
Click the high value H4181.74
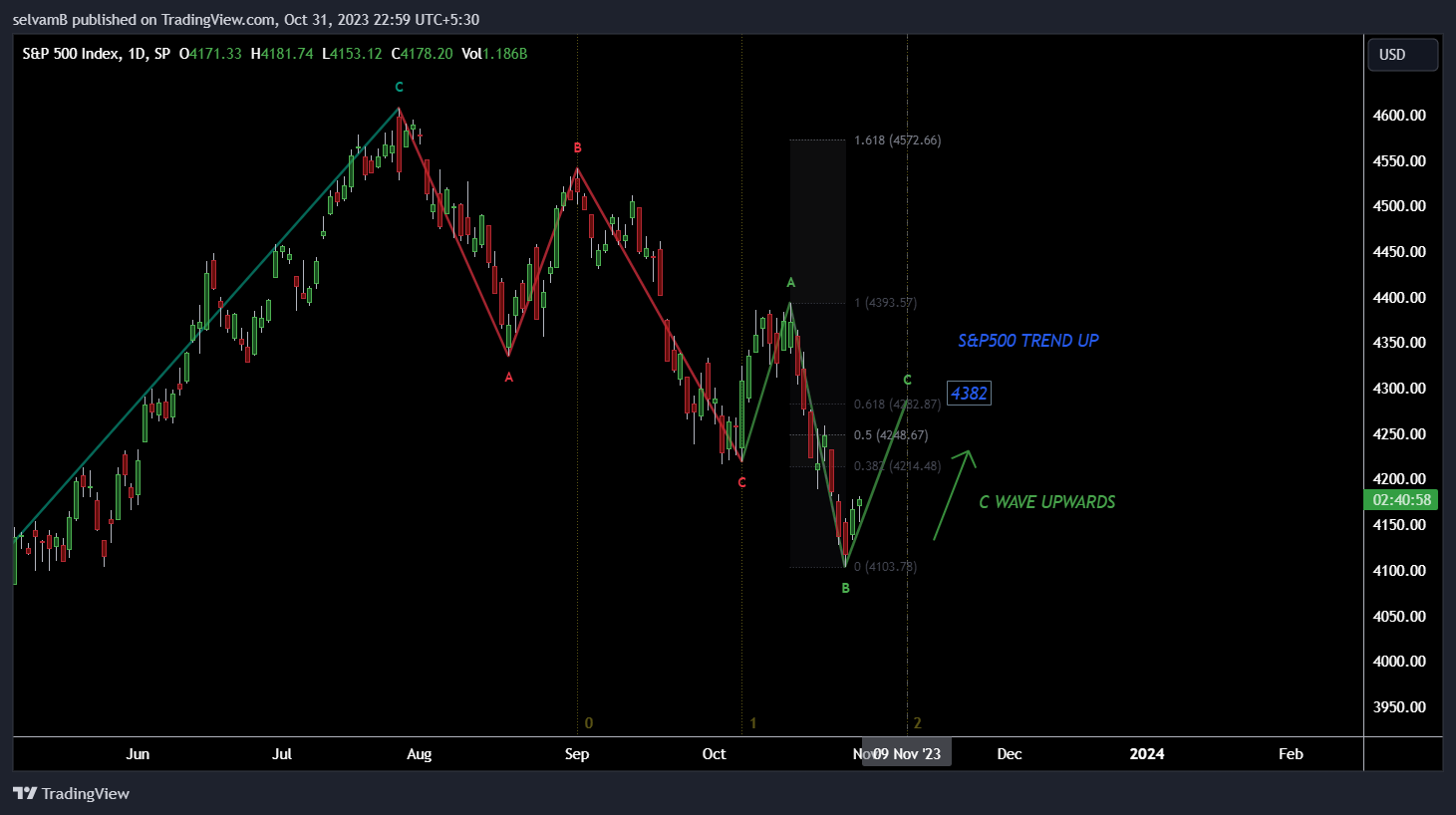coord(282,54)
